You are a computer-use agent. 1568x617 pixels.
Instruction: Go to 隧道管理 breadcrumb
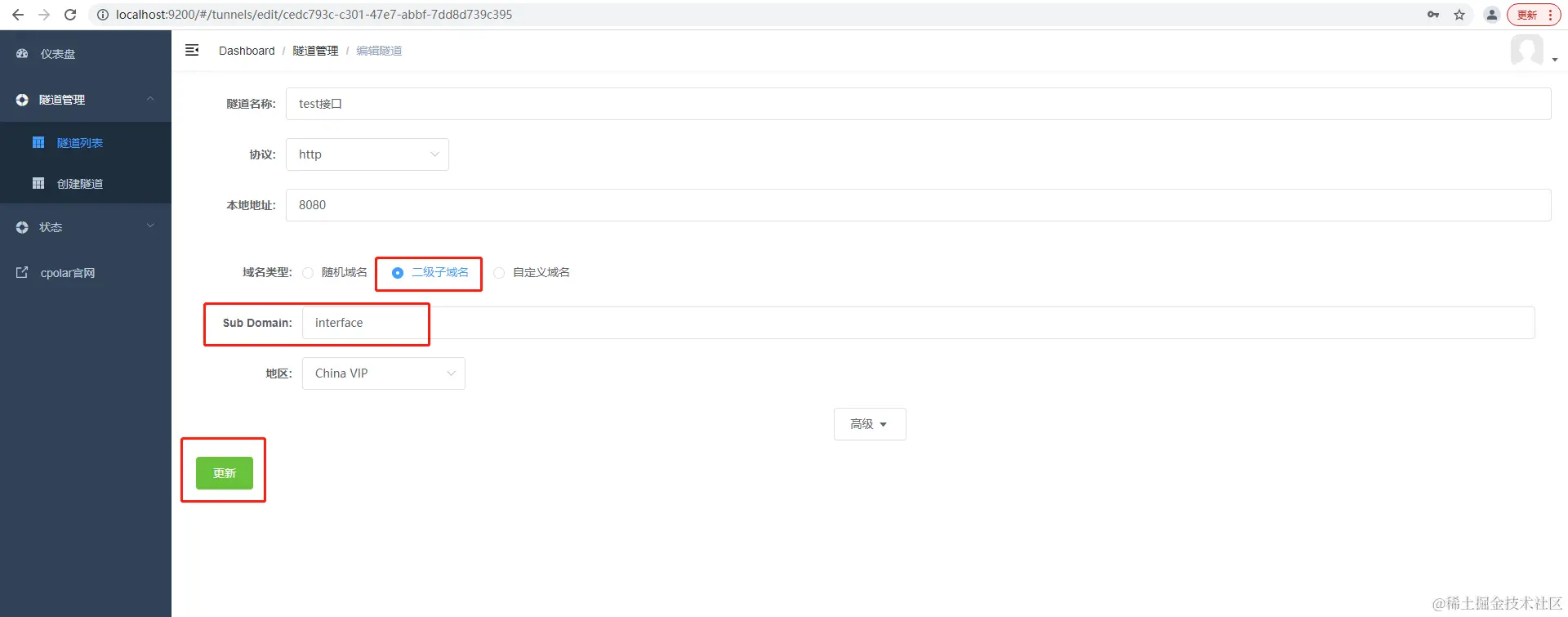pyautogui.click(x=315, y=51)
